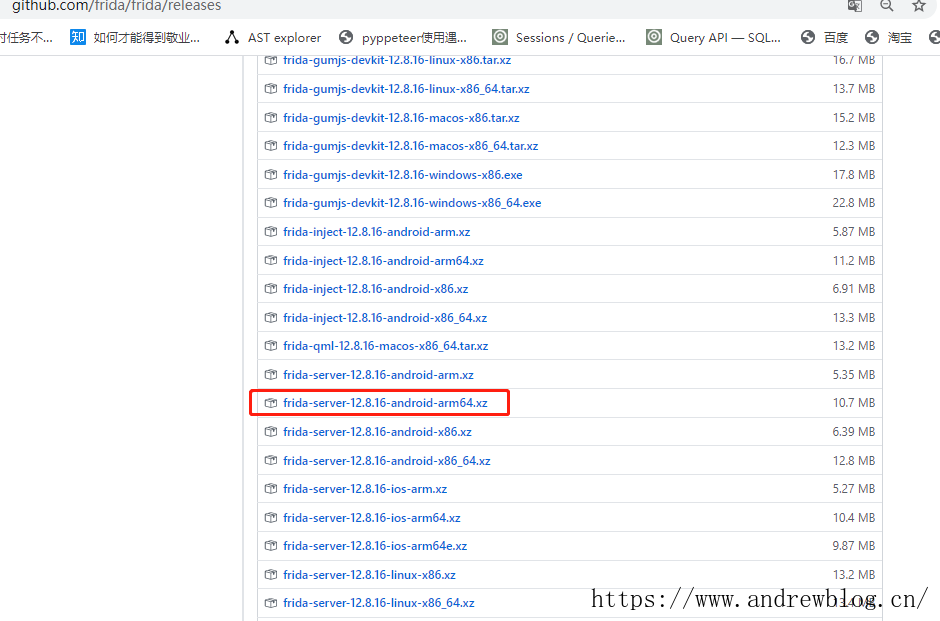
Task: Bookmark this page with the star icon
Action: (x=918, y=6)
